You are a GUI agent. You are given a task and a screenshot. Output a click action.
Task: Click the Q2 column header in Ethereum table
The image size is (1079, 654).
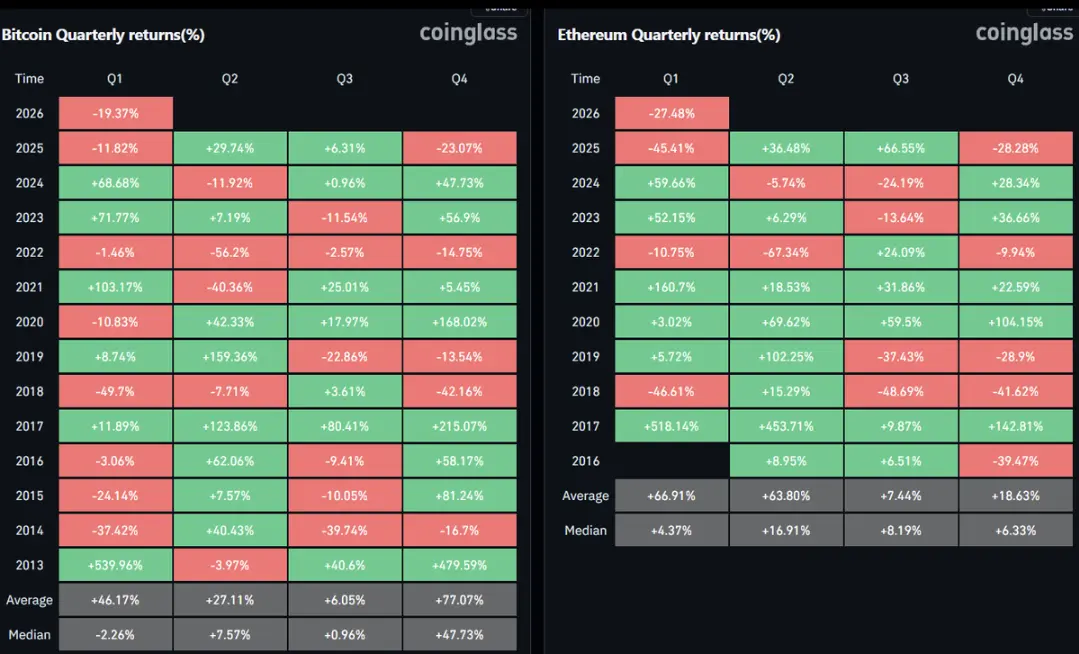coord(786,79)
